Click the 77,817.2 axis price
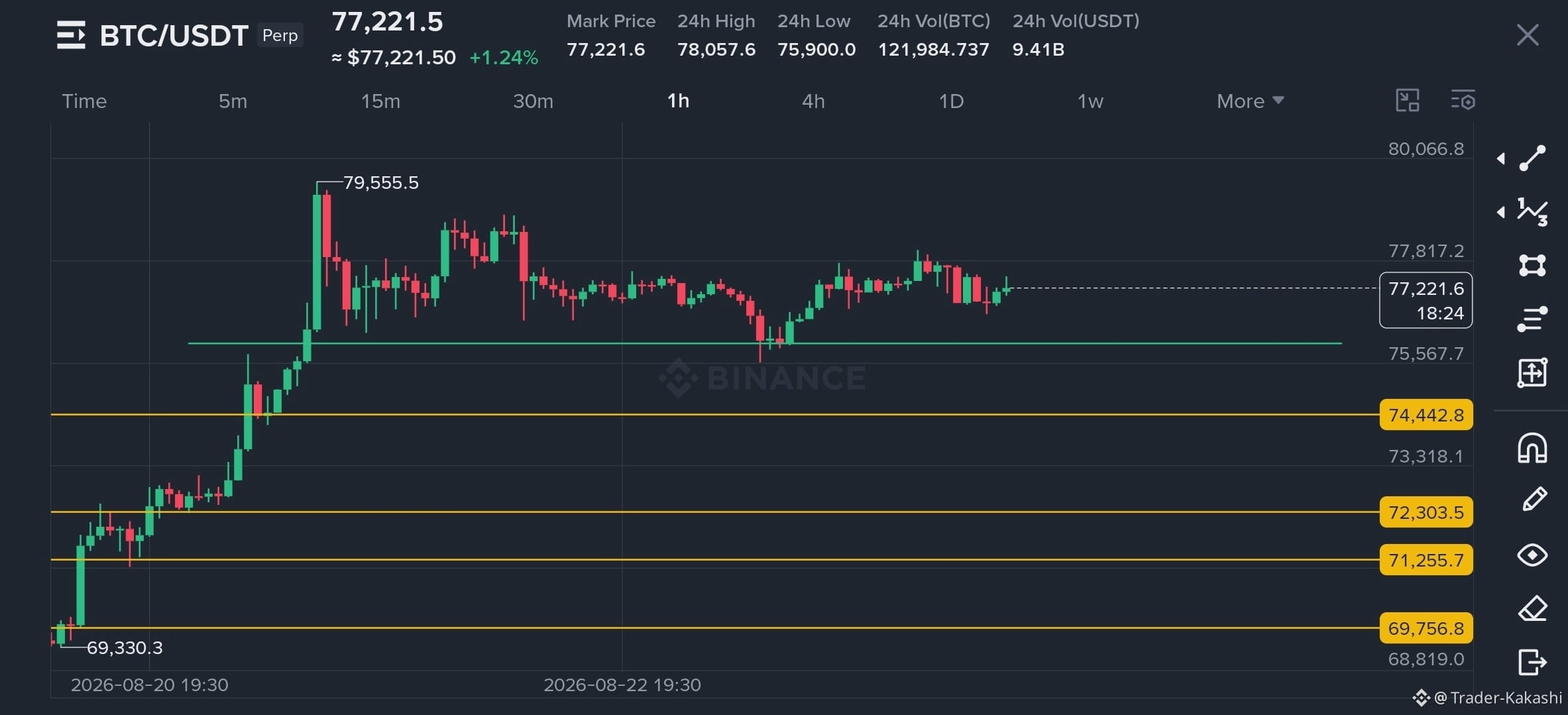 [1426, 251]
